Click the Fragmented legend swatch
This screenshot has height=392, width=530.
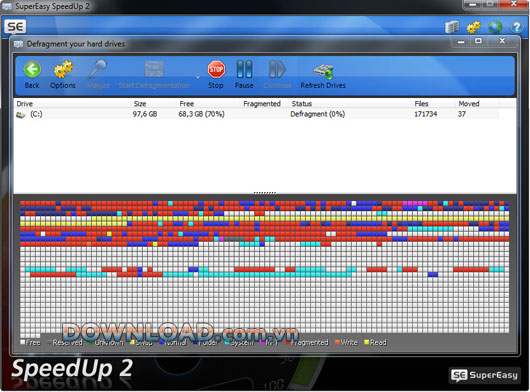click(x=288, y=343)
